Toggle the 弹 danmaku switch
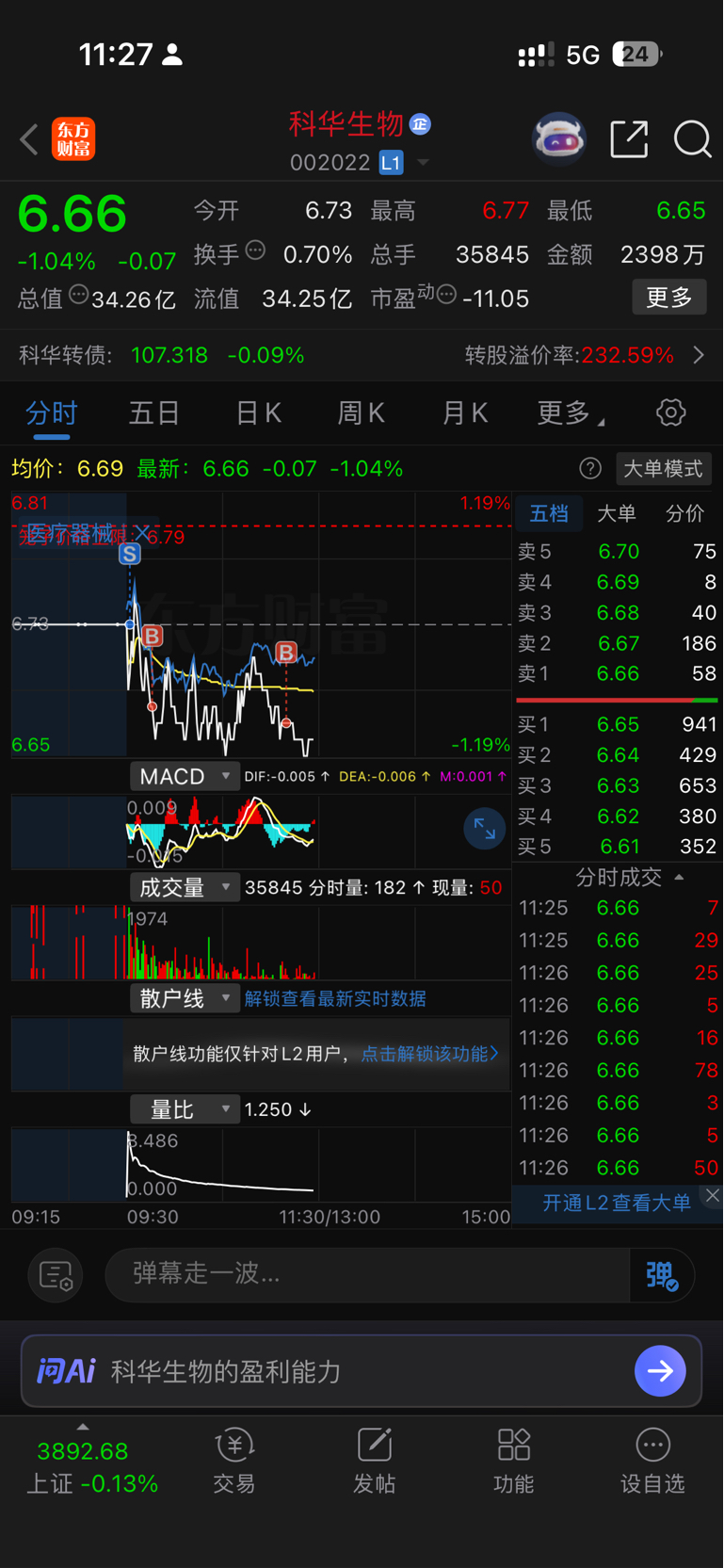The height and width of the screenshot is (1568, 724). [662, 1275]
